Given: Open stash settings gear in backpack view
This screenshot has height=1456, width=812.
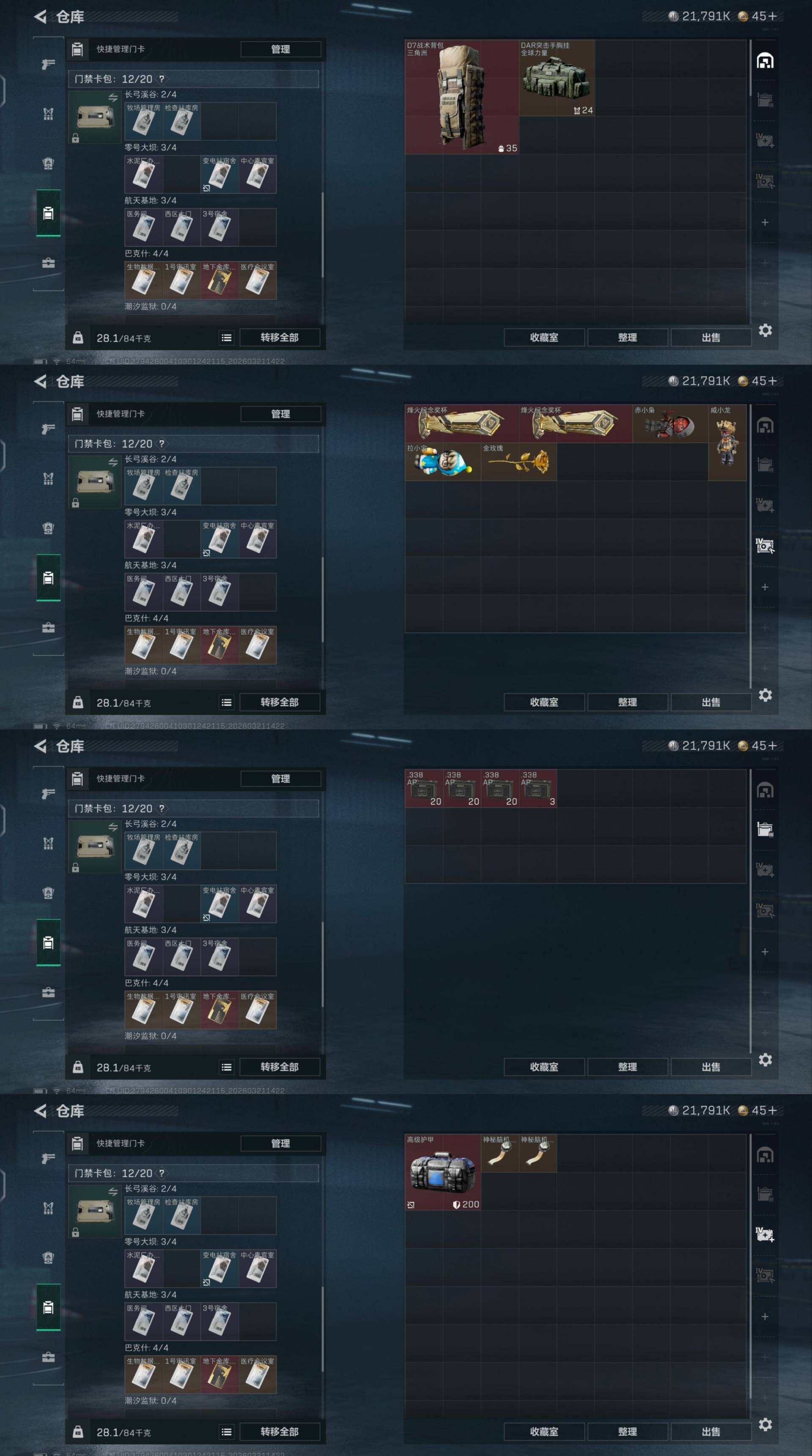Looking at the screenshot, I should [x=765, y=330].
